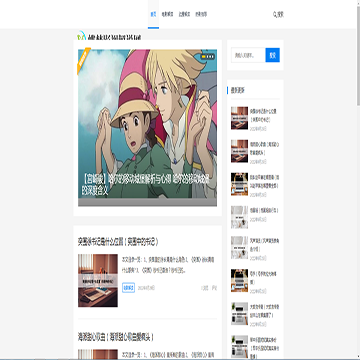The image size is (360, 360).
Task: Click the blue outlined category tag under first article
Action: pyautogui.click(x=128, y=288)
